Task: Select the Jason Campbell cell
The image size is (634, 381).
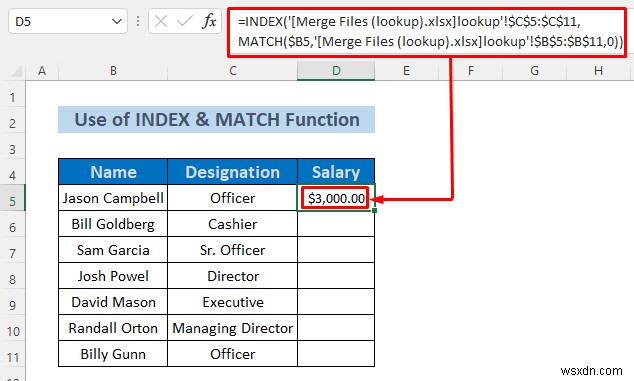Action: click(x=113, y=198)
